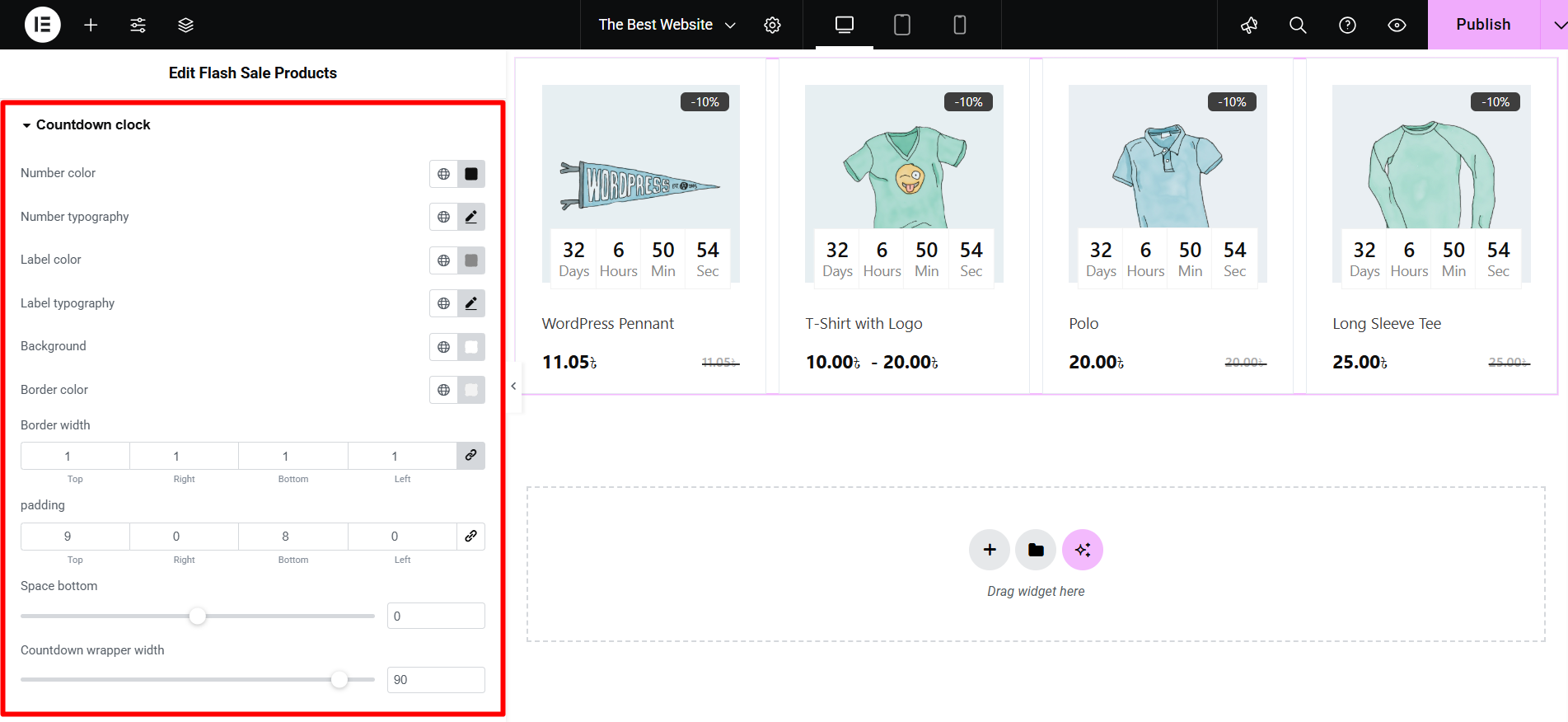Open the Help question mark icon
The height and width of the screenshot is (722, 1568).
[1347, 25]
